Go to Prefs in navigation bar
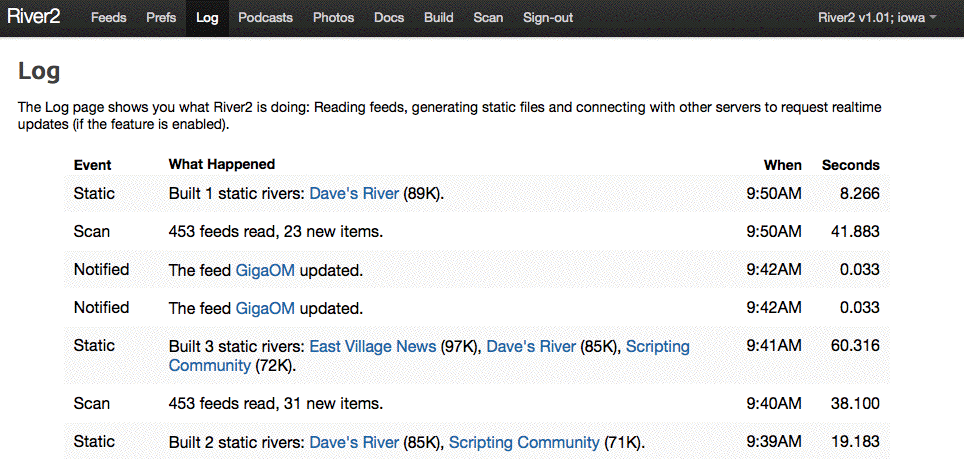The width and height of the screenshot is (964, 459). click(x=161, y=18)
